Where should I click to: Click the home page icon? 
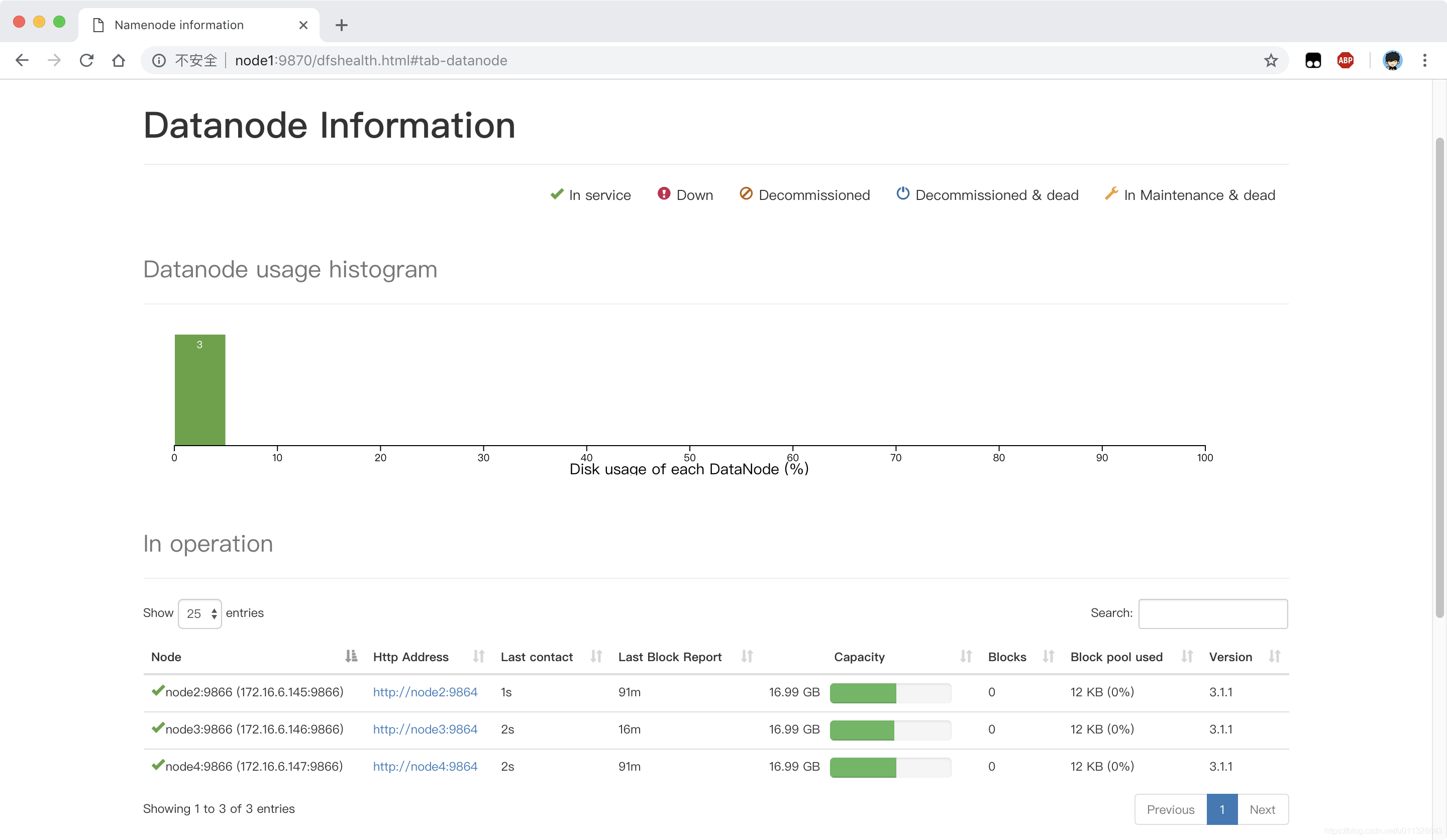point(118,60)
